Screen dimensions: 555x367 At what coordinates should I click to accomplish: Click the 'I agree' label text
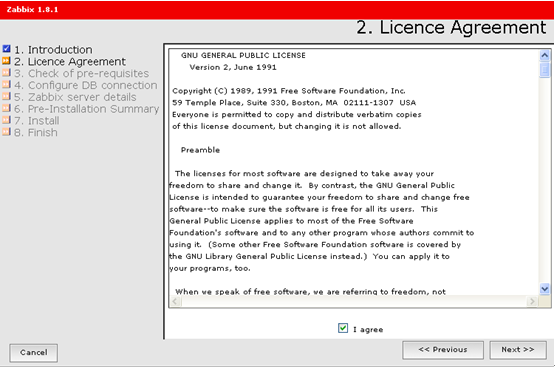(368, 329)
